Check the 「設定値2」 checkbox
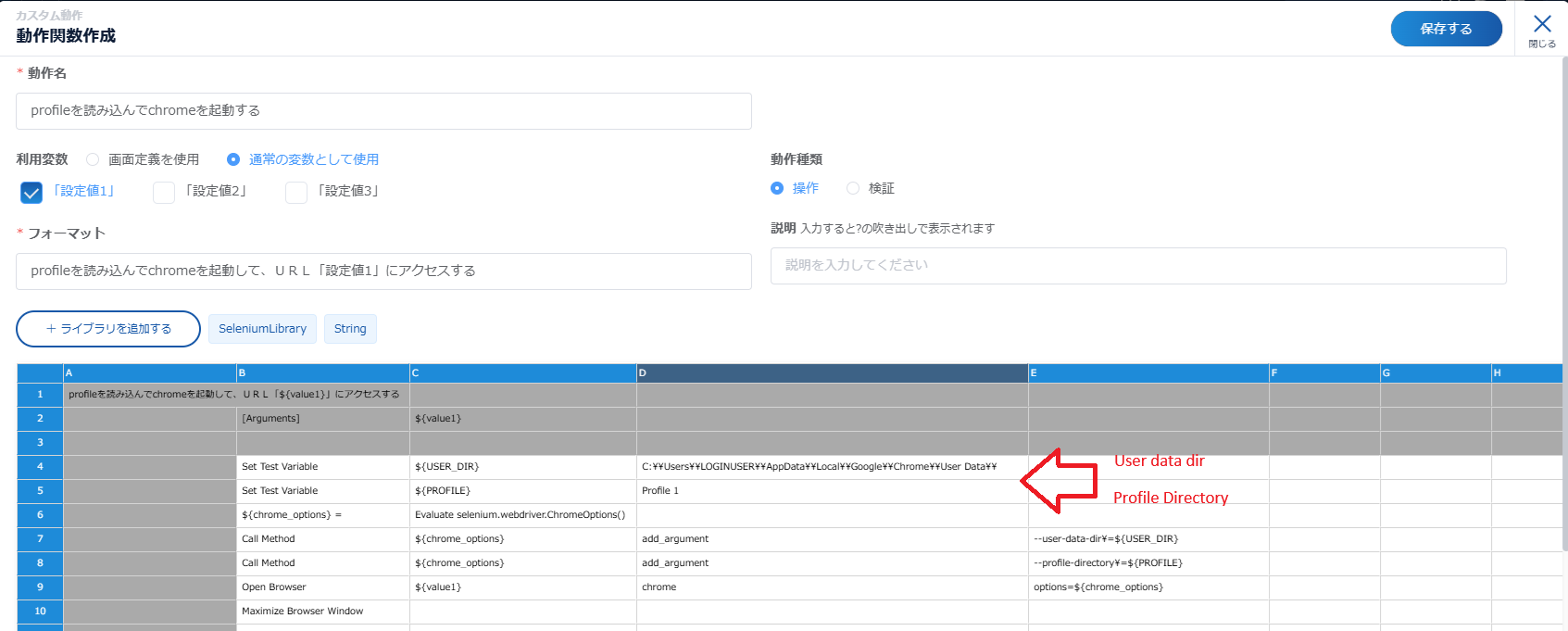This screenshot has width=1568, height=631. tap(164, 192)
